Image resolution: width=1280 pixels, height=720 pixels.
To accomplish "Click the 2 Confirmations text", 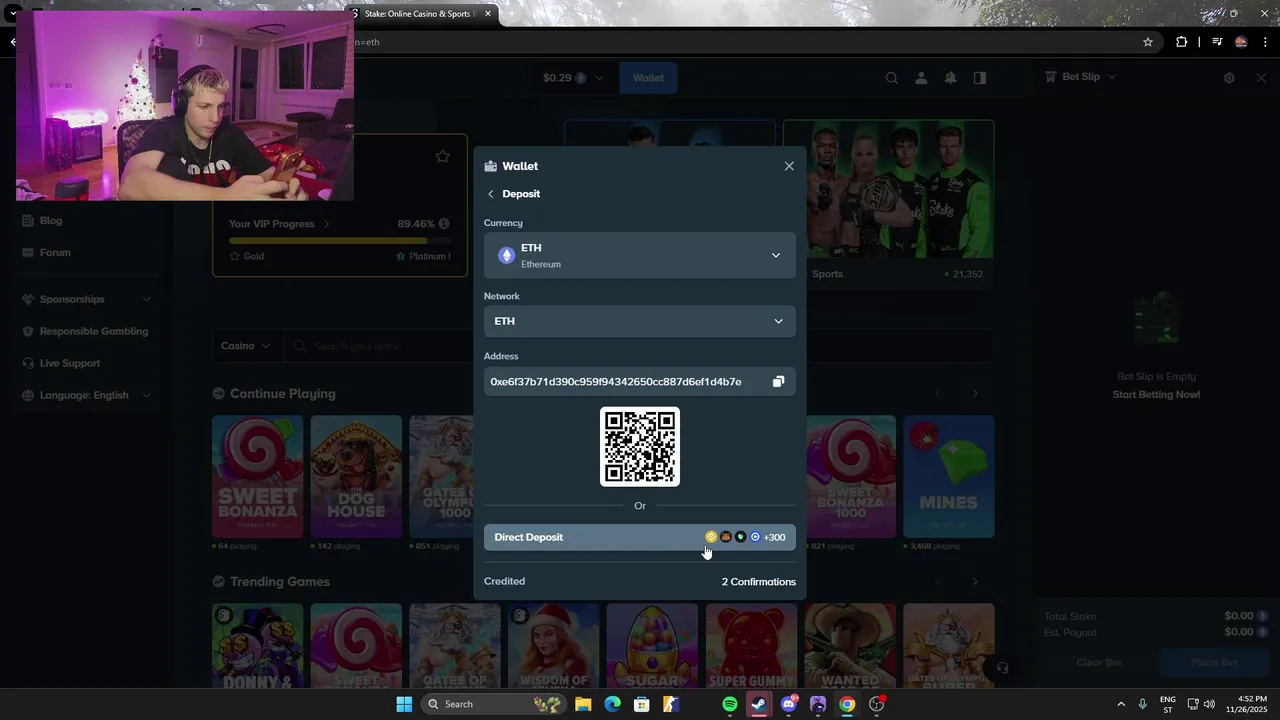I will (759, 582).
